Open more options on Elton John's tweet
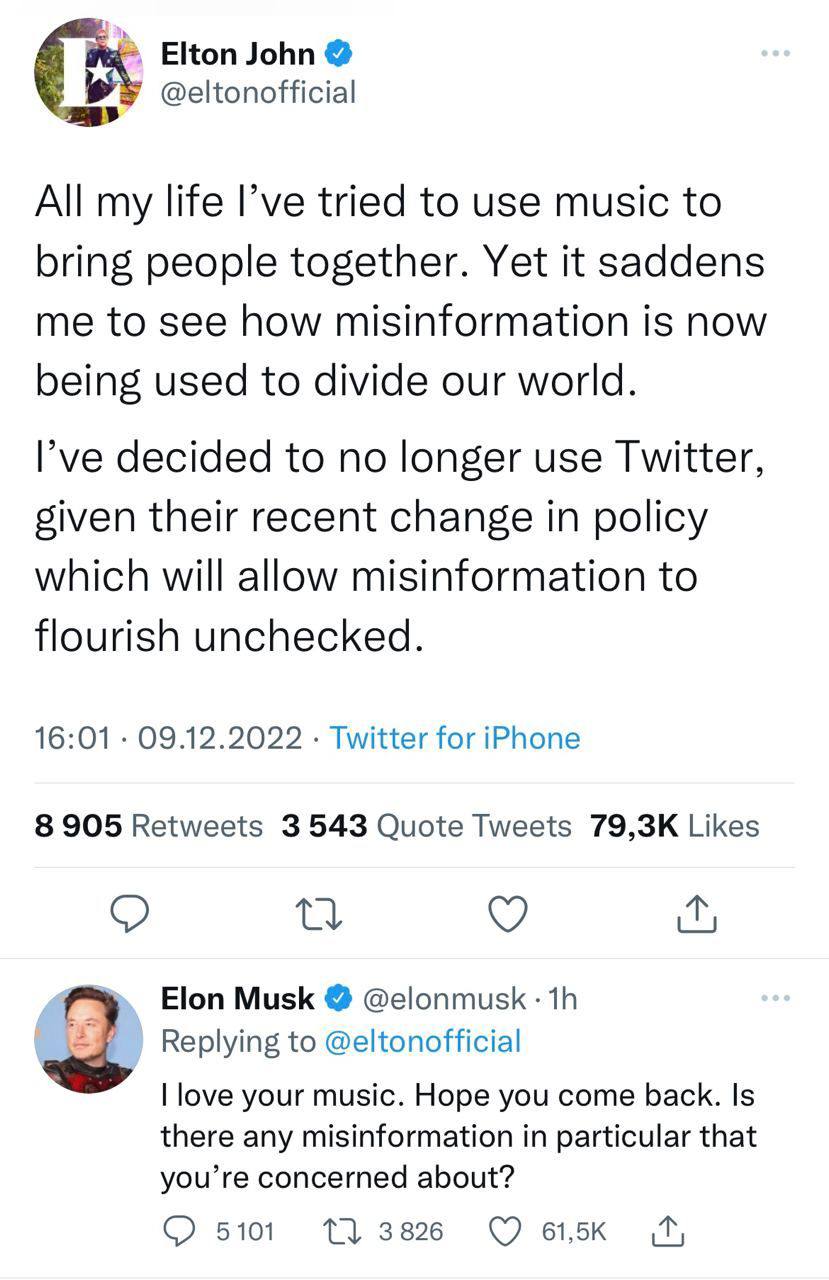The width and height of the screenshot is (829, 1280). [x=774, y=53]
